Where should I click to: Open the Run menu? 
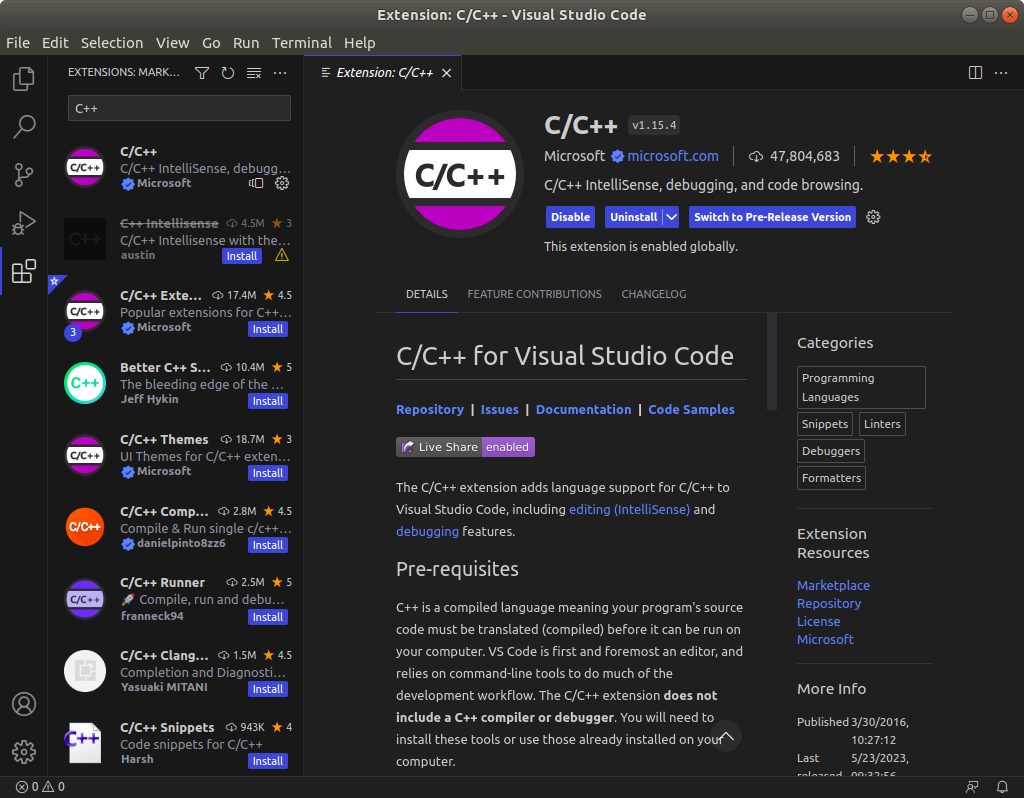[x=246, y=42]
